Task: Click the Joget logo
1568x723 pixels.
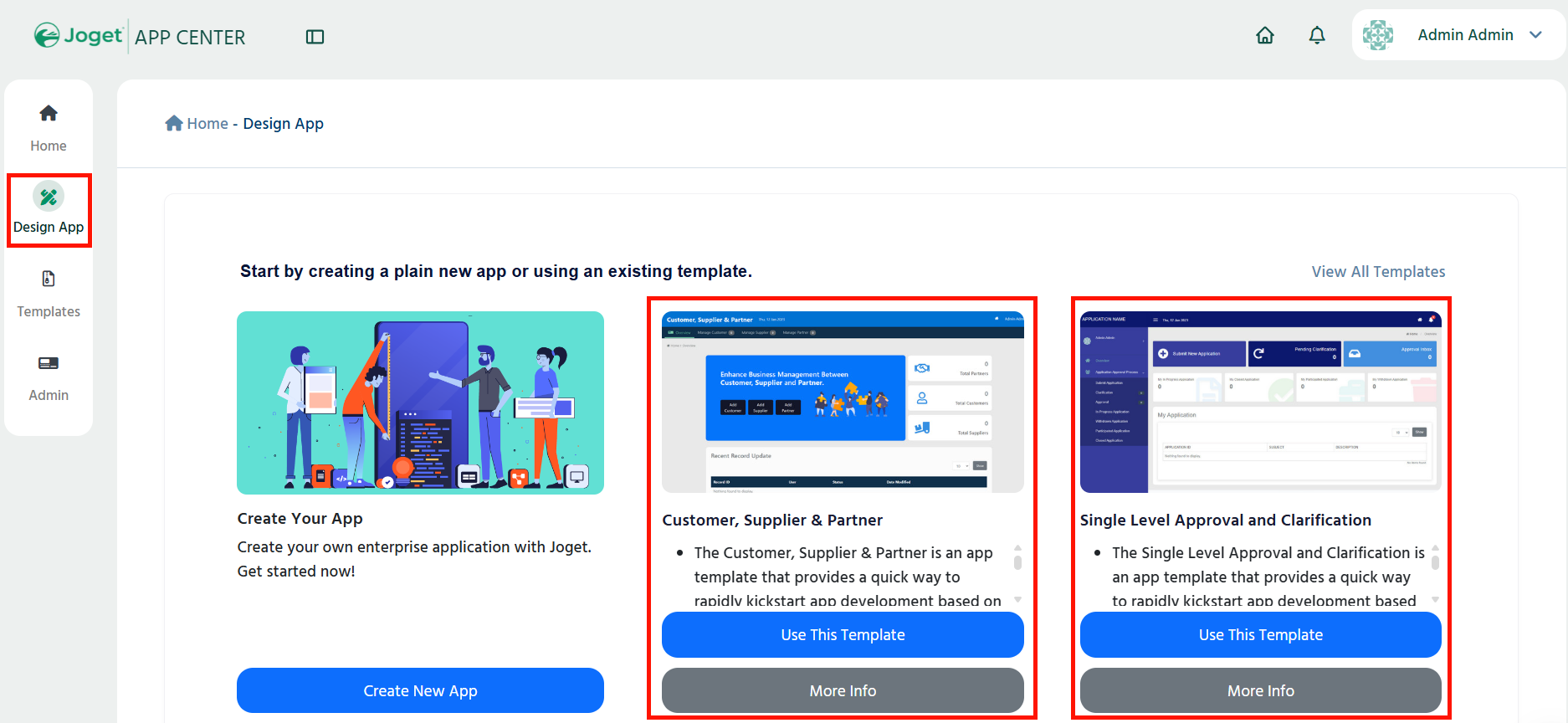Action: point(78,36)
